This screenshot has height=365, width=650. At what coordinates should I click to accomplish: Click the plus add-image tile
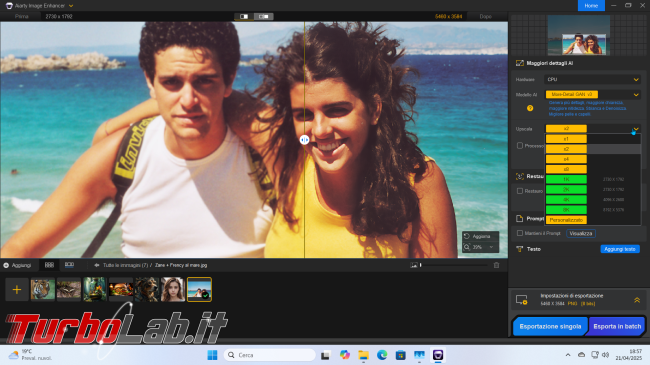click(17, 290)
